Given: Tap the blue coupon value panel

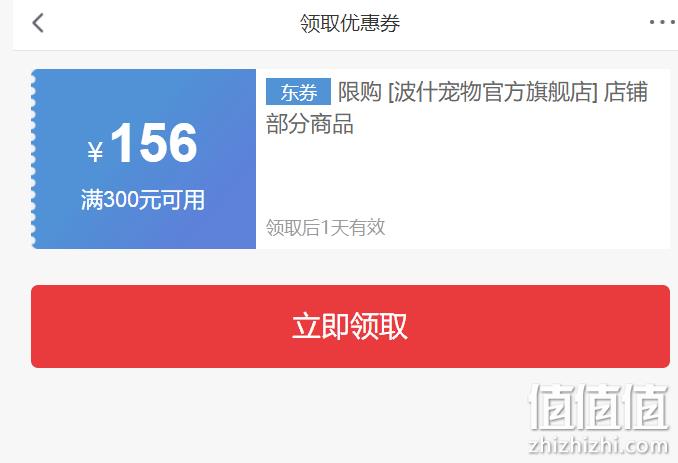Looking at the screenshot, I should 144,159.
